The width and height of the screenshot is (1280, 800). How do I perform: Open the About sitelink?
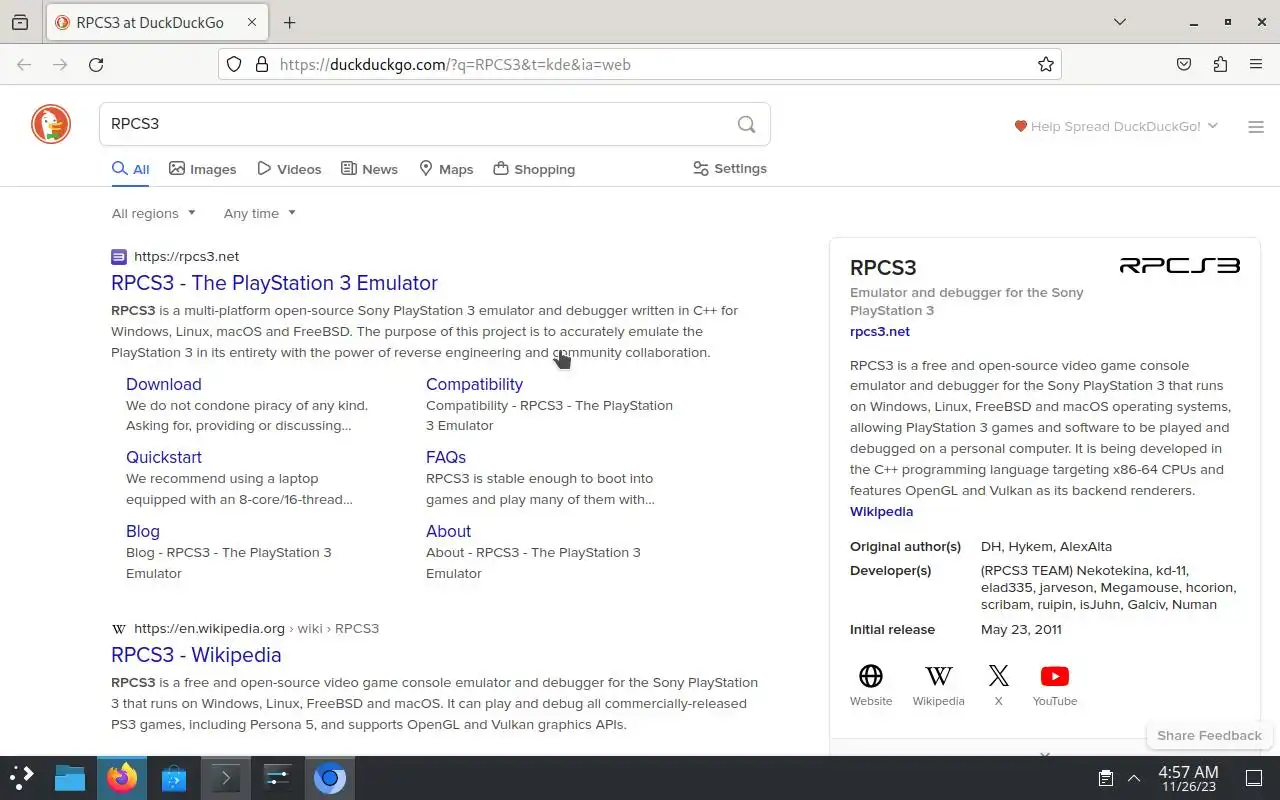[448, 531]
